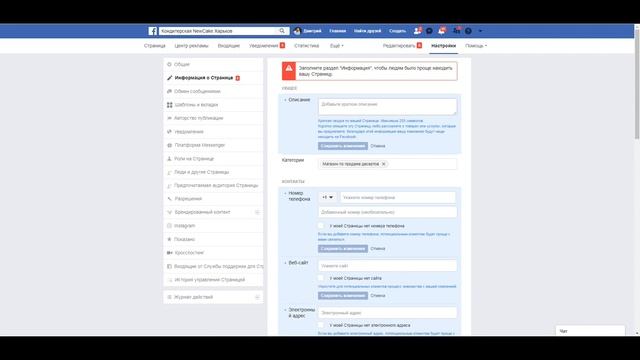640x360 pixels.
Task: Open the Статистика tab
Action: tap(307, 46)
